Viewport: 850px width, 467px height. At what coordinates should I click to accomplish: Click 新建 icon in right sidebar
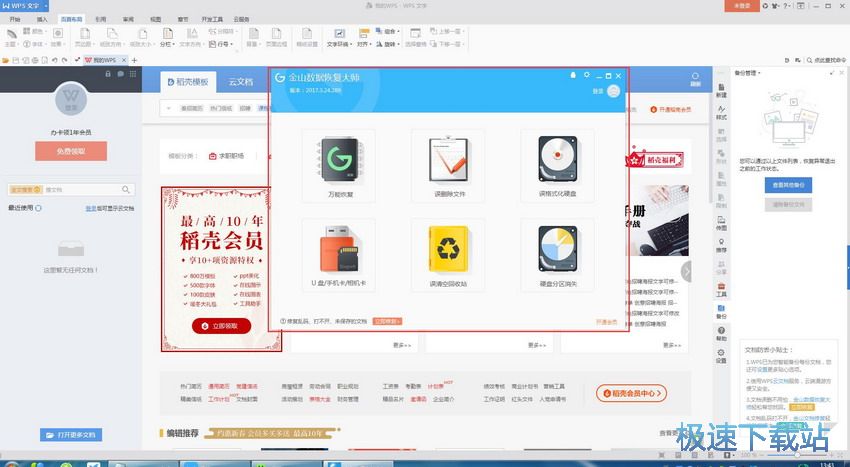[721, 90]
